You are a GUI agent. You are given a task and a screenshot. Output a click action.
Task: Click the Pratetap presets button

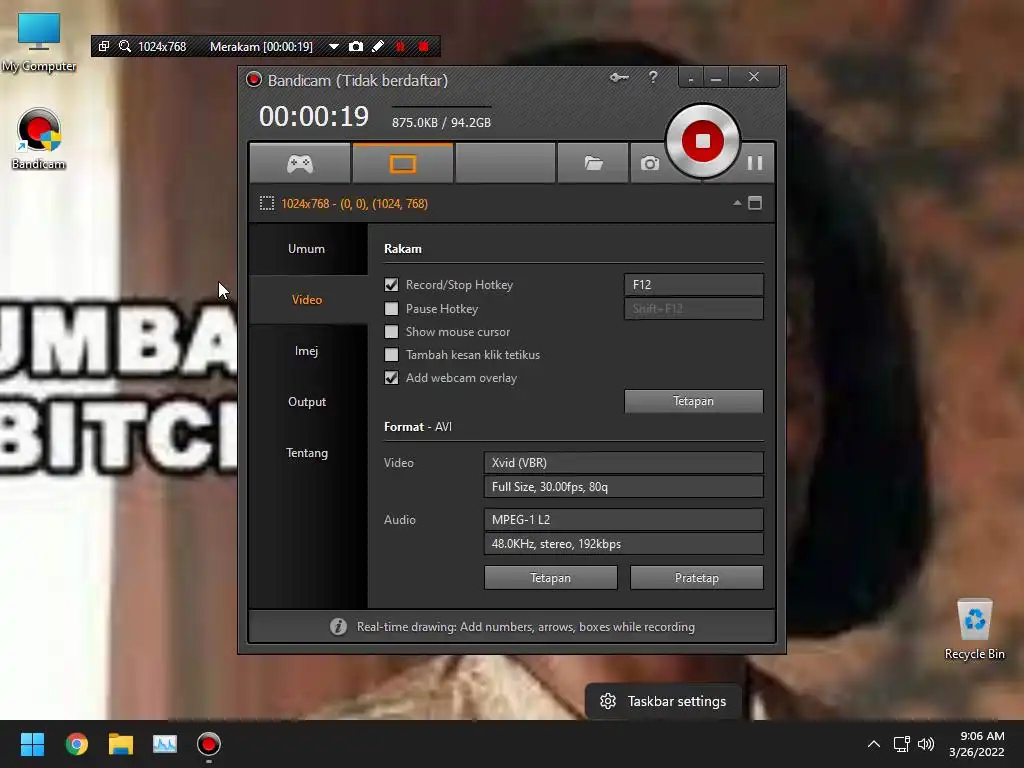coord(697,578)
